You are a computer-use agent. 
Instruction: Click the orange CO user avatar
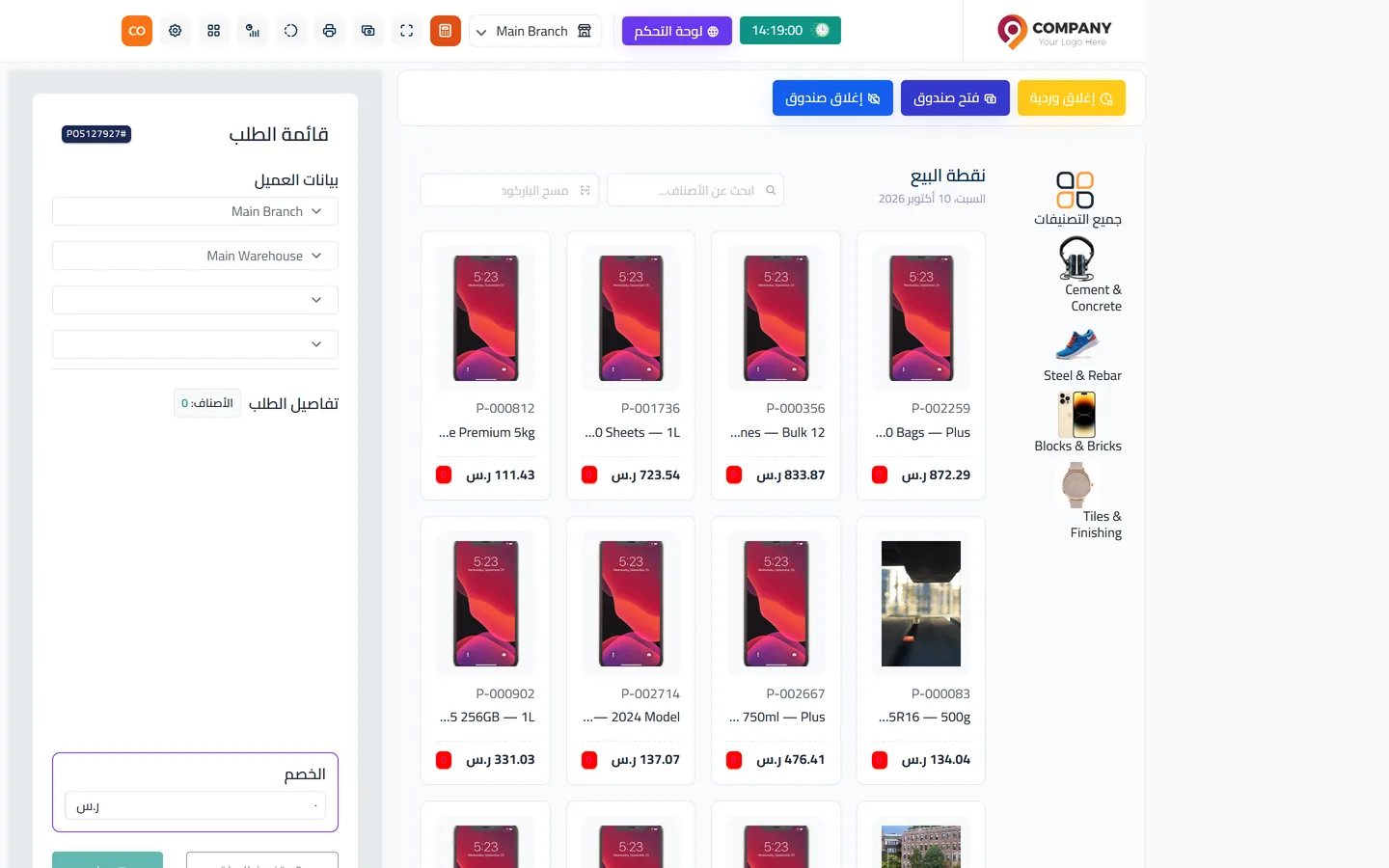click(137, 31)
